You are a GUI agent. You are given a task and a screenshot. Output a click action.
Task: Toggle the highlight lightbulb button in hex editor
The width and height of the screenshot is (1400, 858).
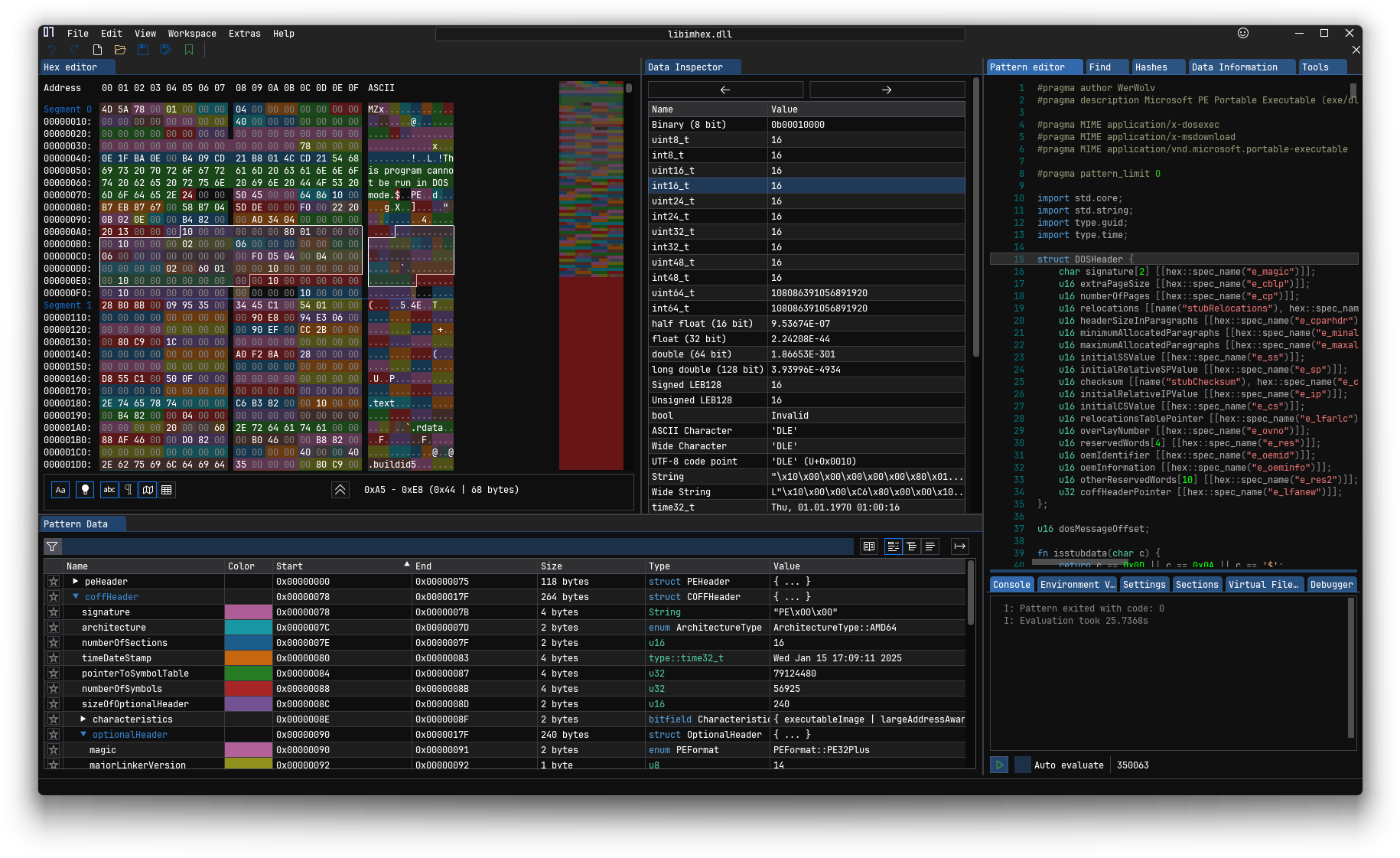(85, 490)
